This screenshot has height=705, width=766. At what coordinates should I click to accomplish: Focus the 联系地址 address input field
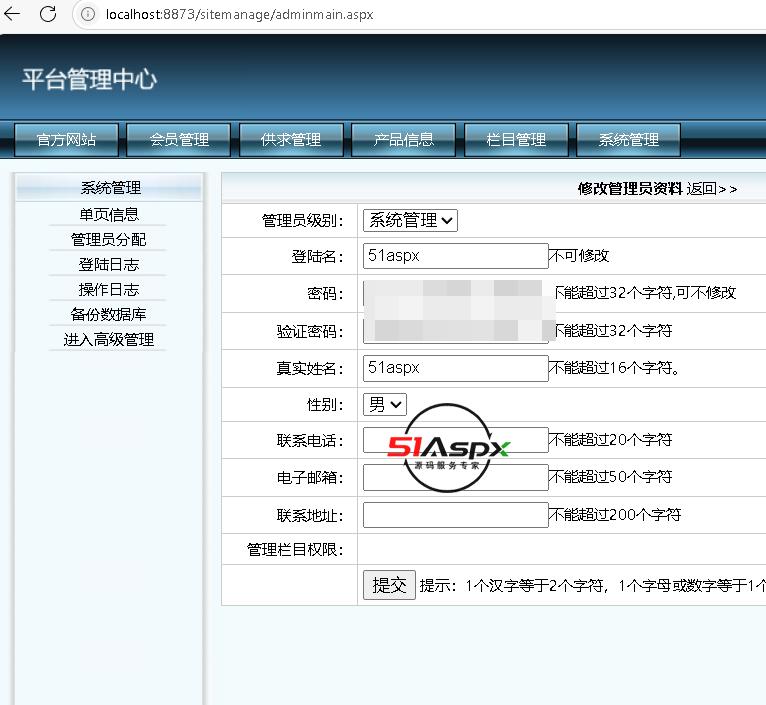[x=455, y=515]
